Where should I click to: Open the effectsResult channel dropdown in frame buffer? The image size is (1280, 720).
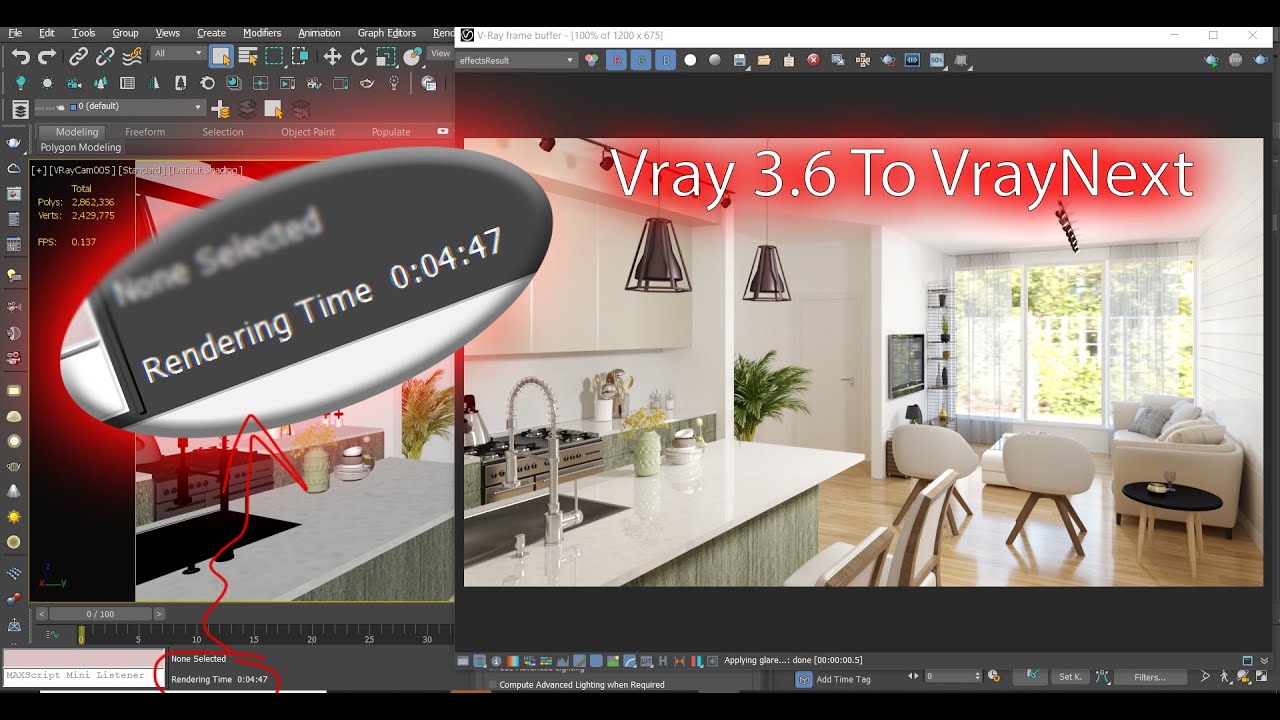coord(517,60)
